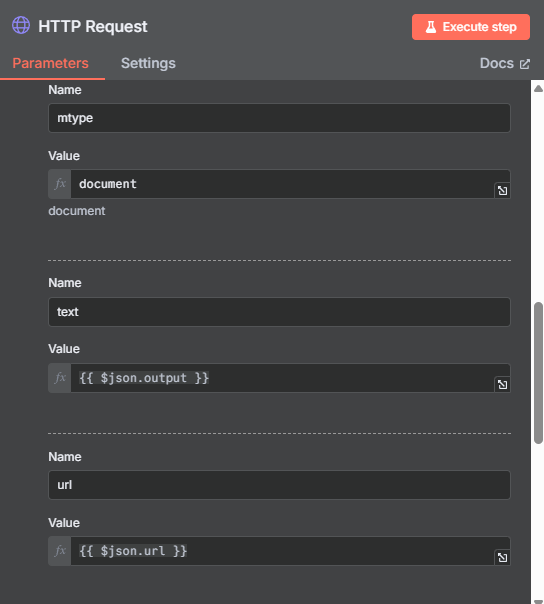Click the HTTP Request globe icon
The width and height of the screenshot is (544, 604).
click(21, 25)
